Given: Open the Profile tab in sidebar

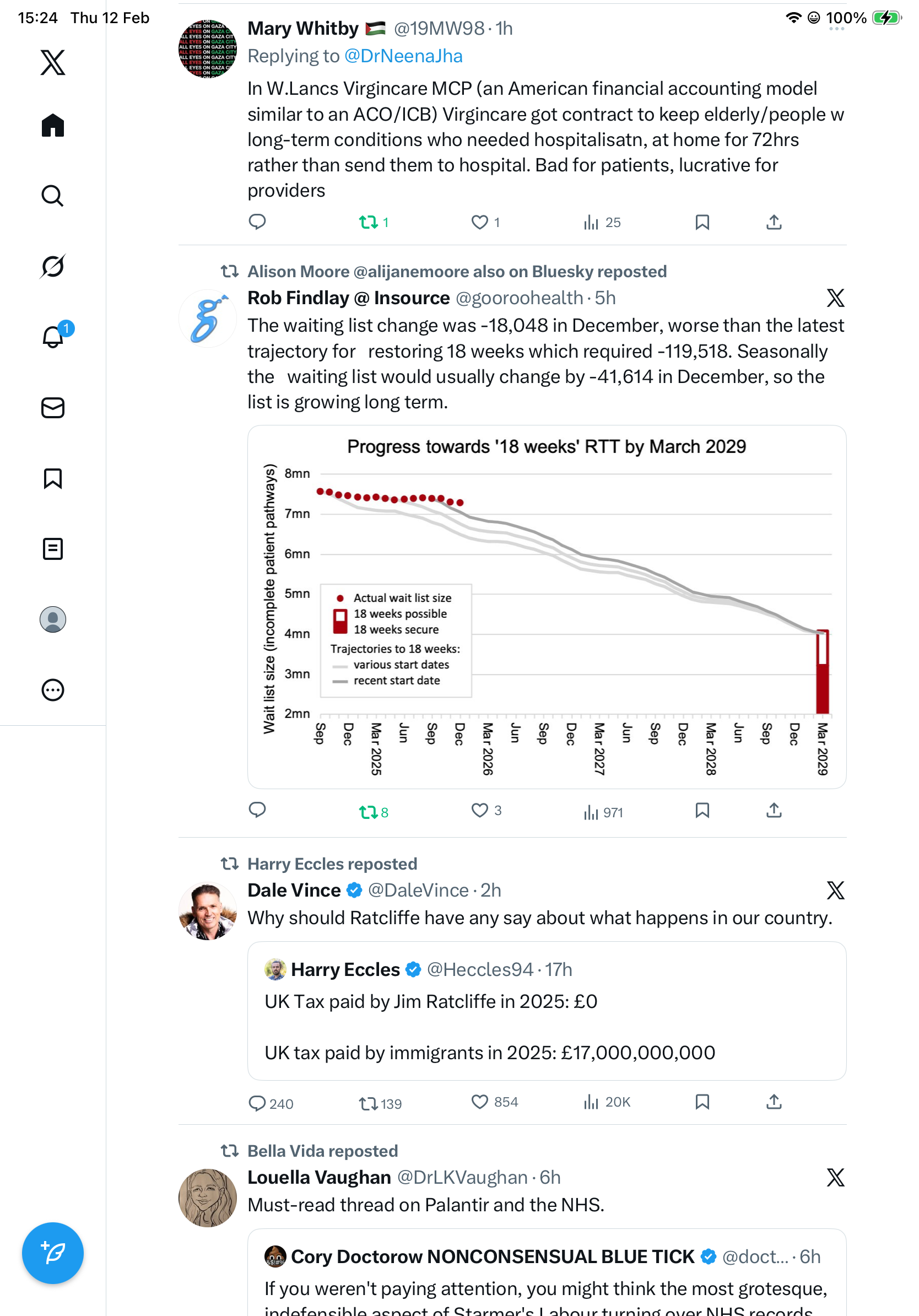Looking at the screenshot, I should [x=53, y=619].
